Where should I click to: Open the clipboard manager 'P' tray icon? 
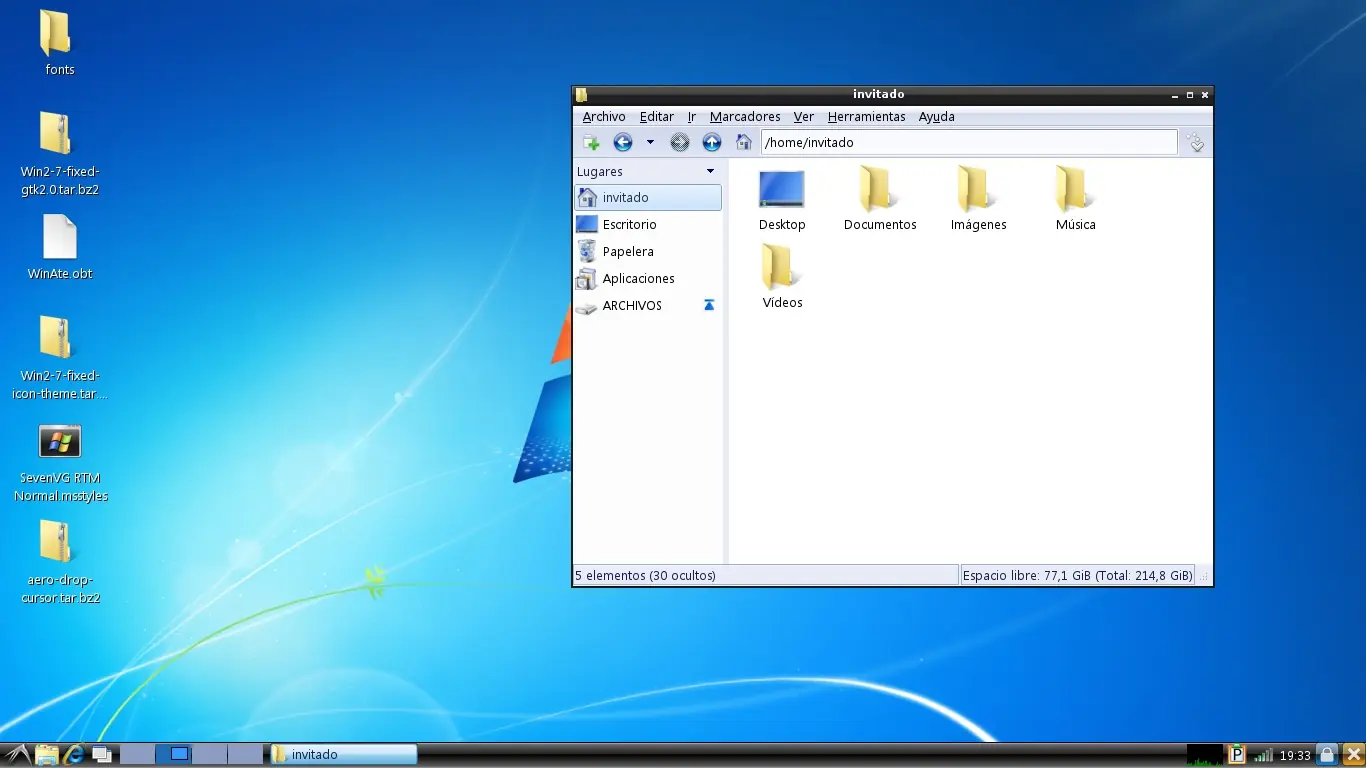tap(1238, 755)
